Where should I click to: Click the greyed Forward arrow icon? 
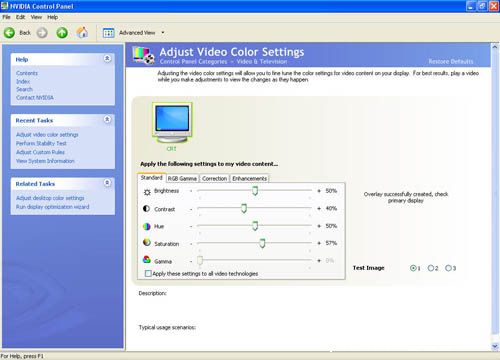tap(42, 33)
